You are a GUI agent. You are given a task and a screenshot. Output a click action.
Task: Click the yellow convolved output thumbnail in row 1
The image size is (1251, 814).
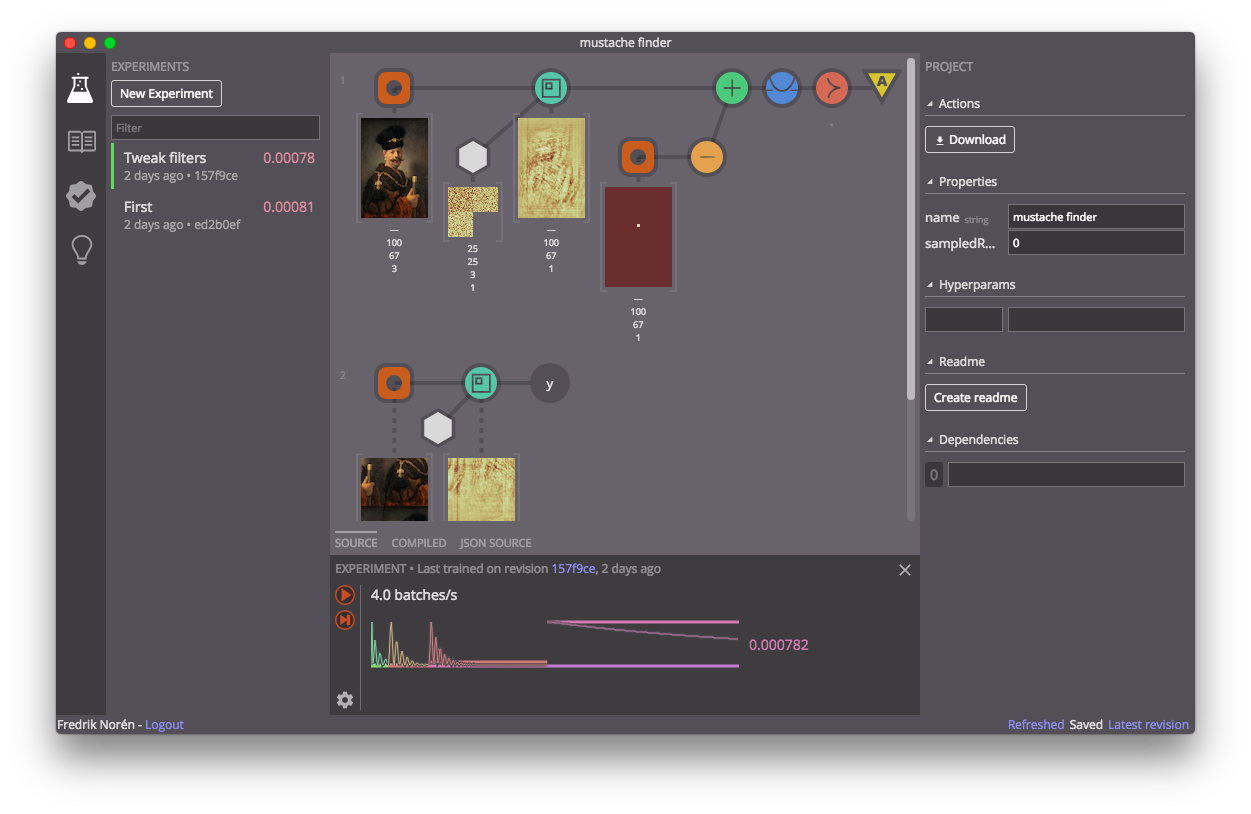551,168
